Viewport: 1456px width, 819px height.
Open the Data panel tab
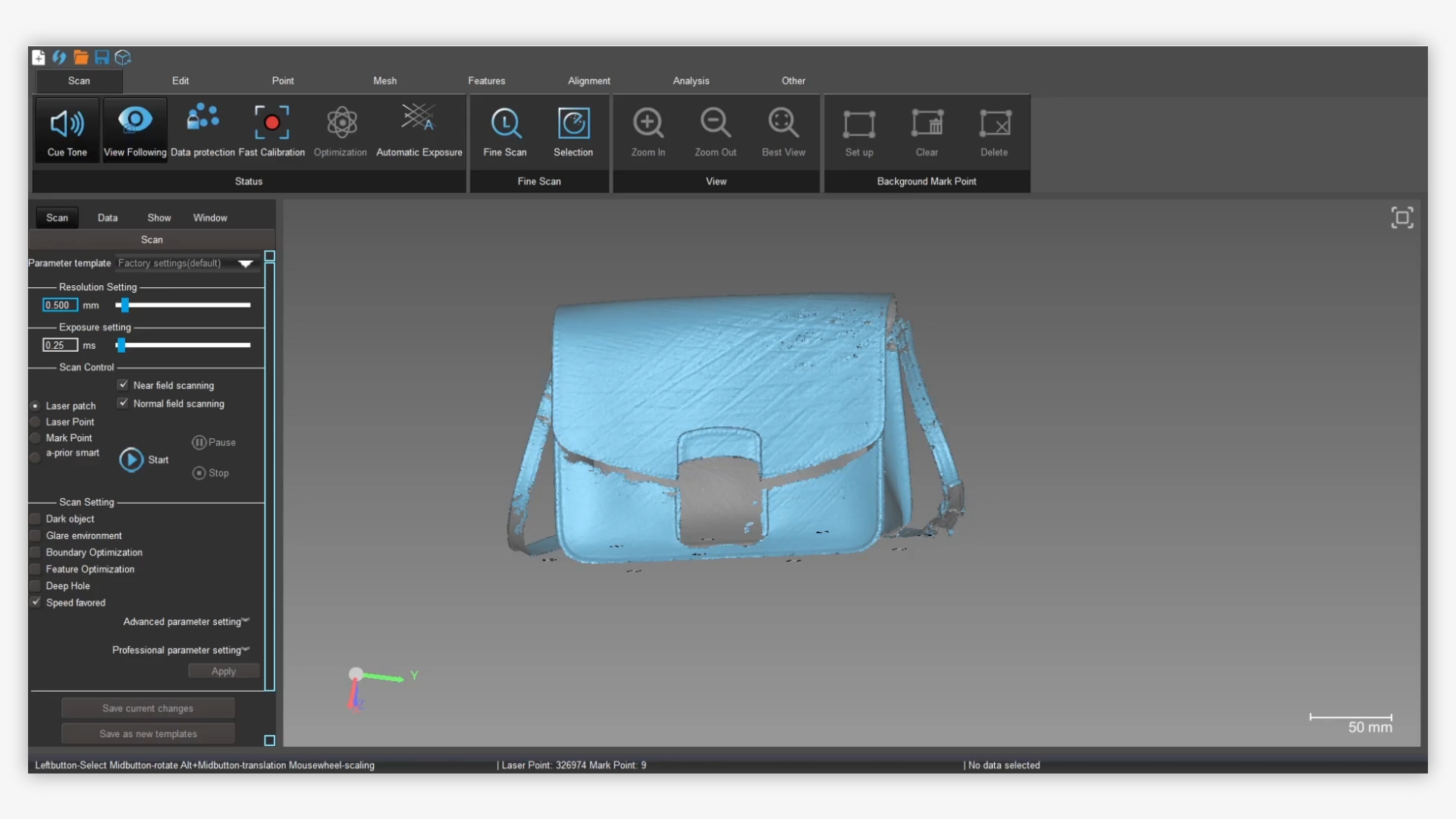[107, 218]
